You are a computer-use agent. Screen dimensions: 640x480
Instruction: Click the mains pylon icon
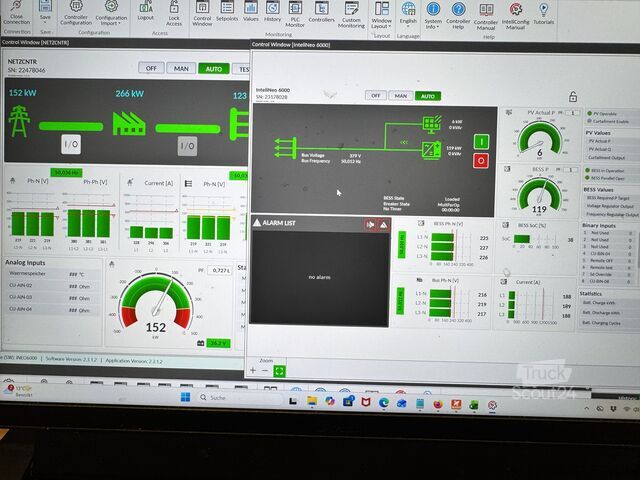coord(18,122)
